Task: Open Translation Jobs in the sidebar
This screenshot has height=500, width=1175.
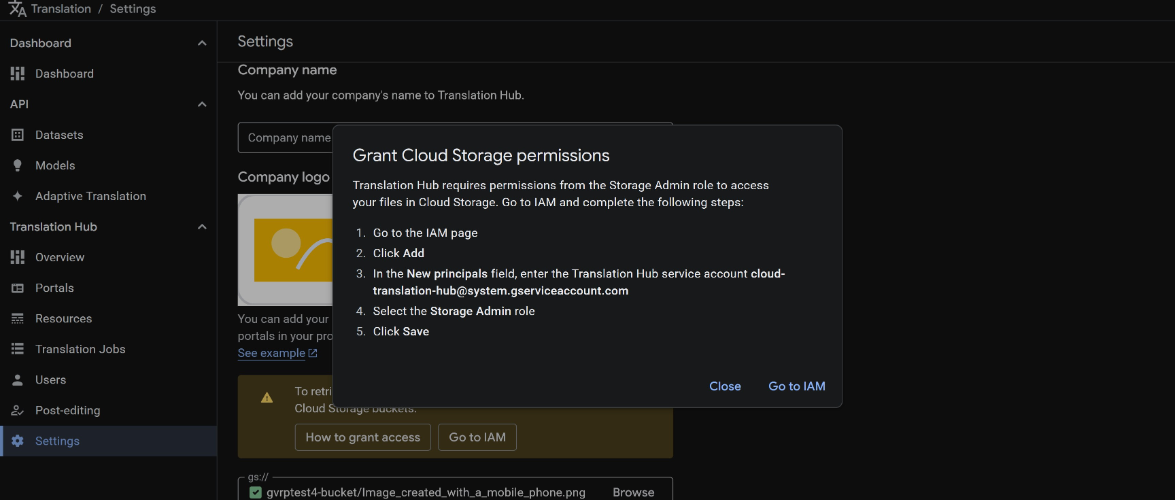Action: [x=109, y=349]
